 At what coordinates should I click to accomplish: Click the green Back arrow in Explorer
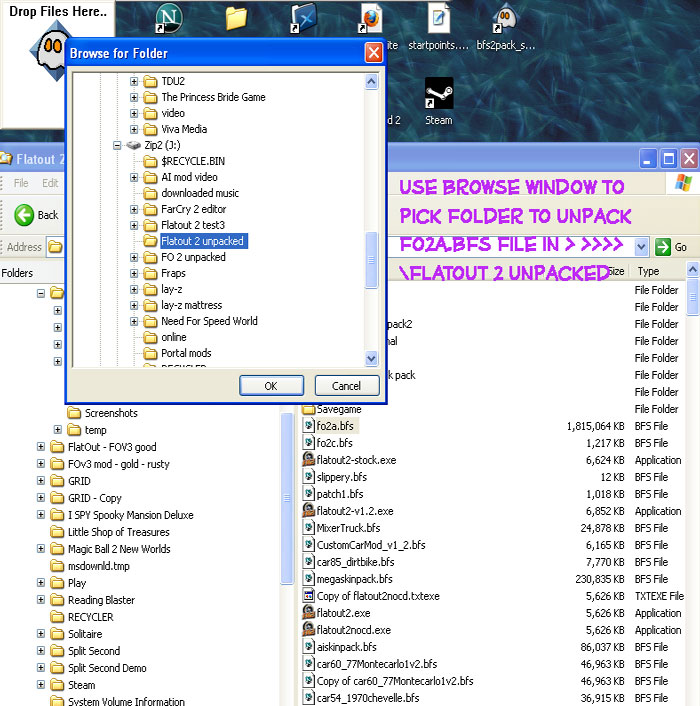[x=24, y=215]
